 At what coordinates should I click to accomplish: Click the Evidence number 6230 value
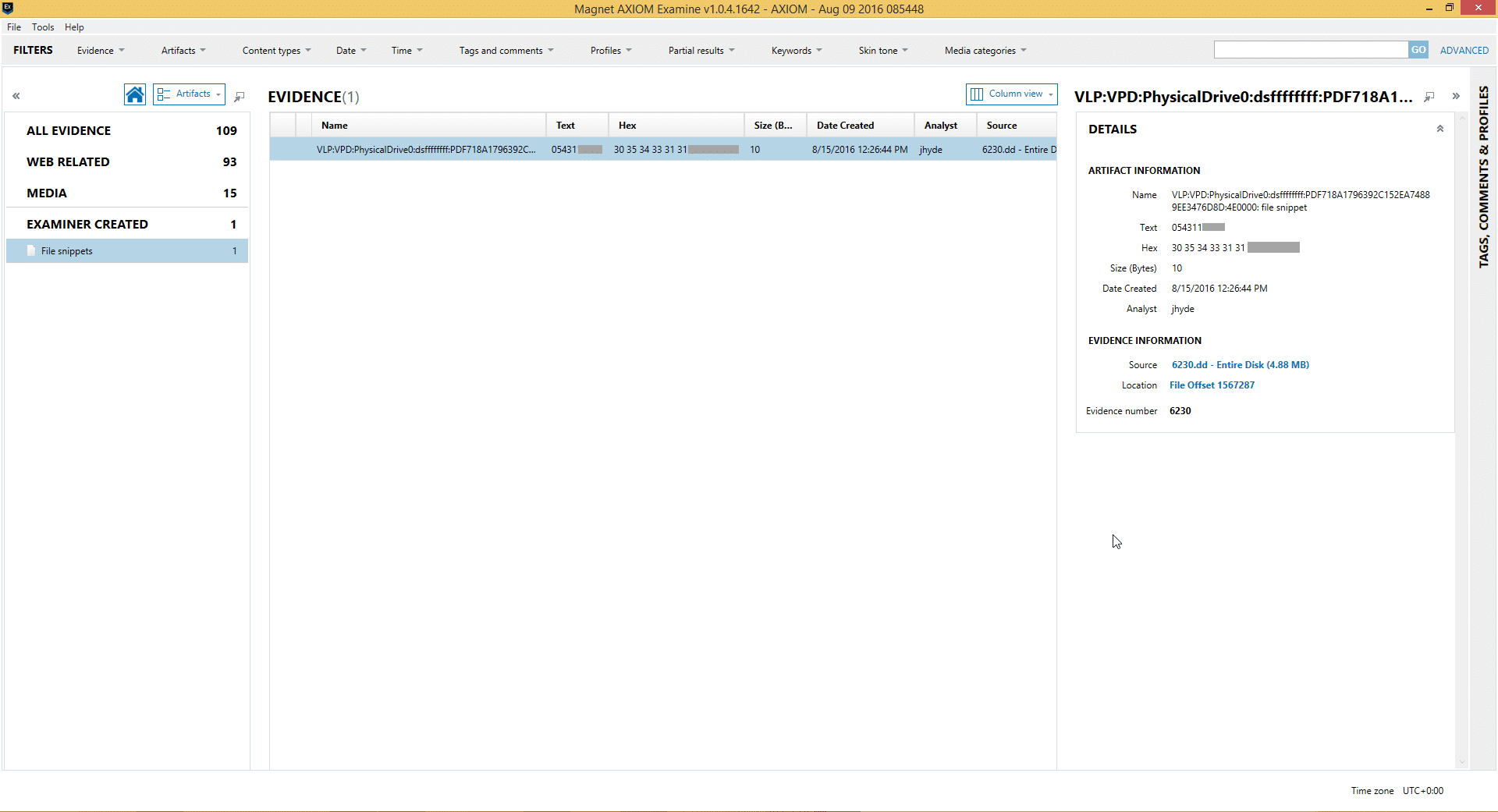(x=1180, y=411)
